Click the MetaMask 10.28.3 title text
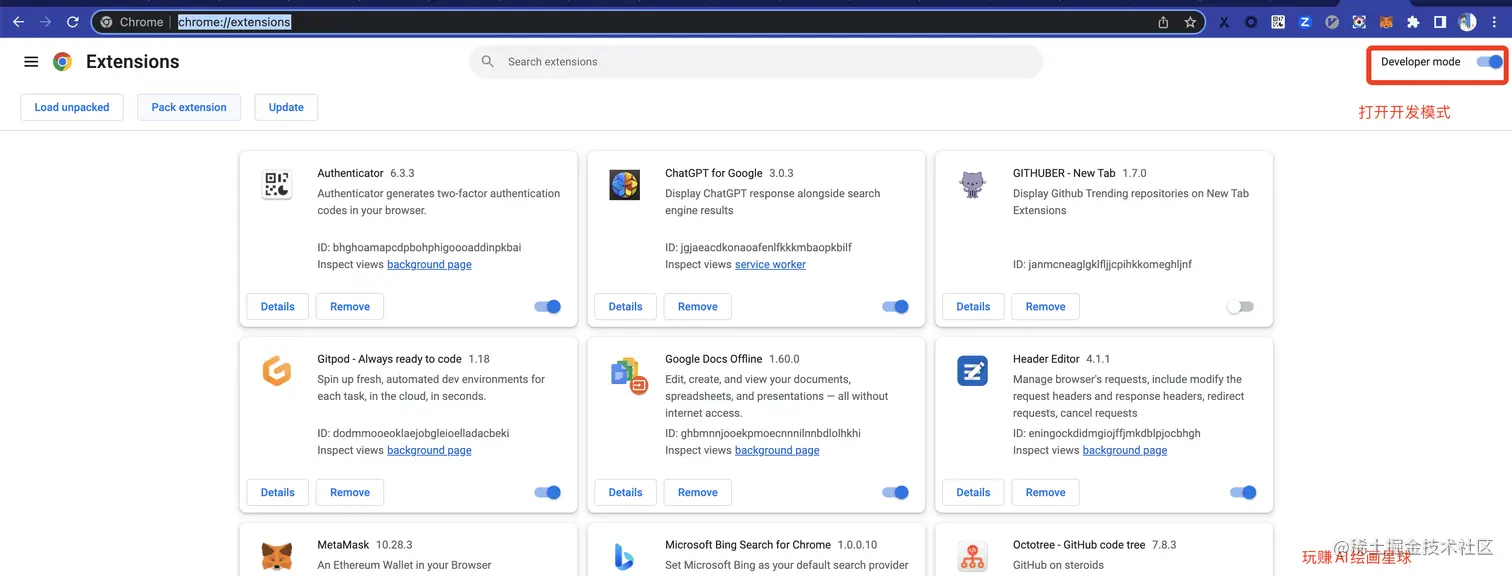This screenshot has height=576, width=1512. point(365,545)
